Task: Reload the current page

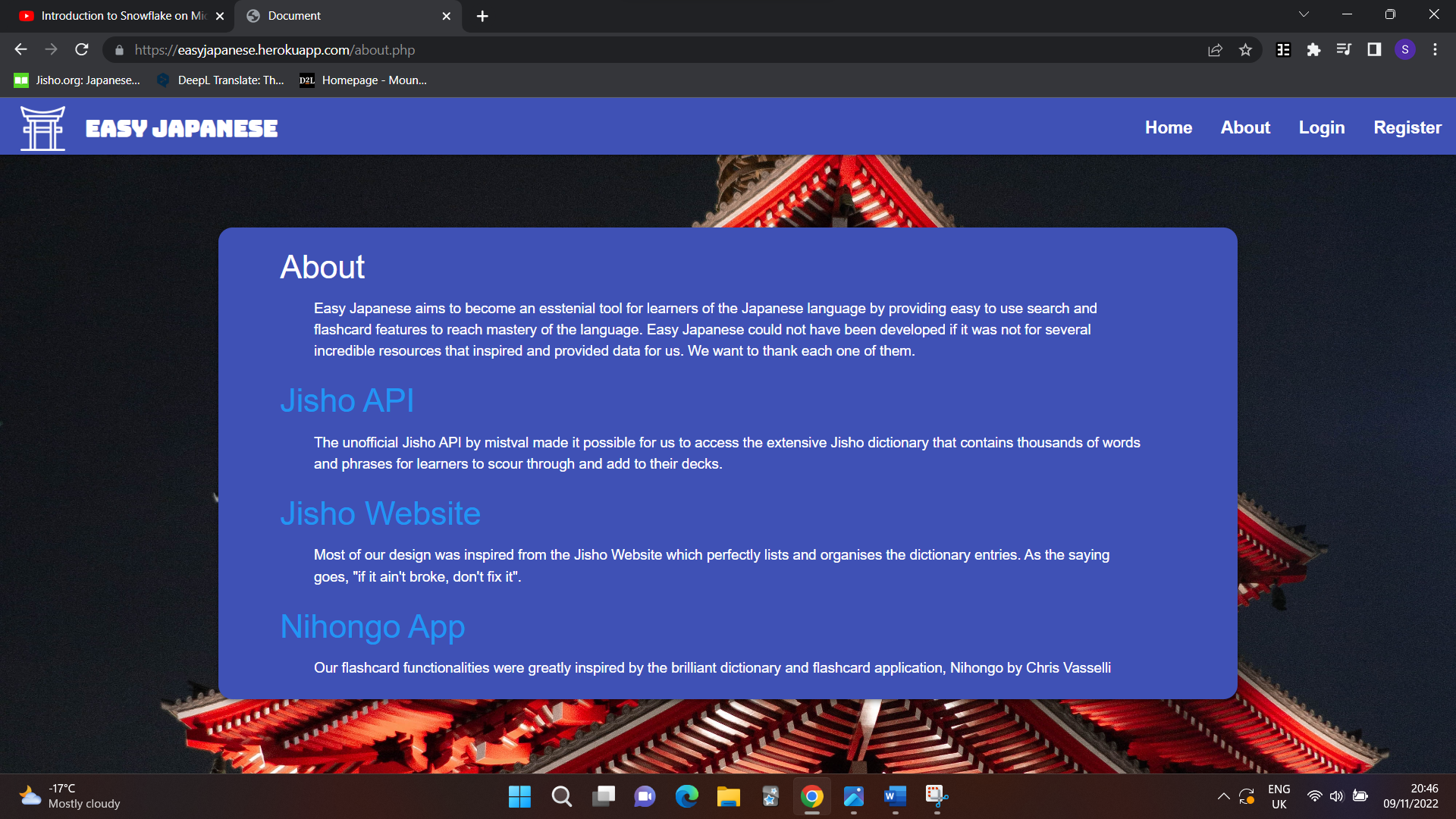Action: click(x=82, y=50)
